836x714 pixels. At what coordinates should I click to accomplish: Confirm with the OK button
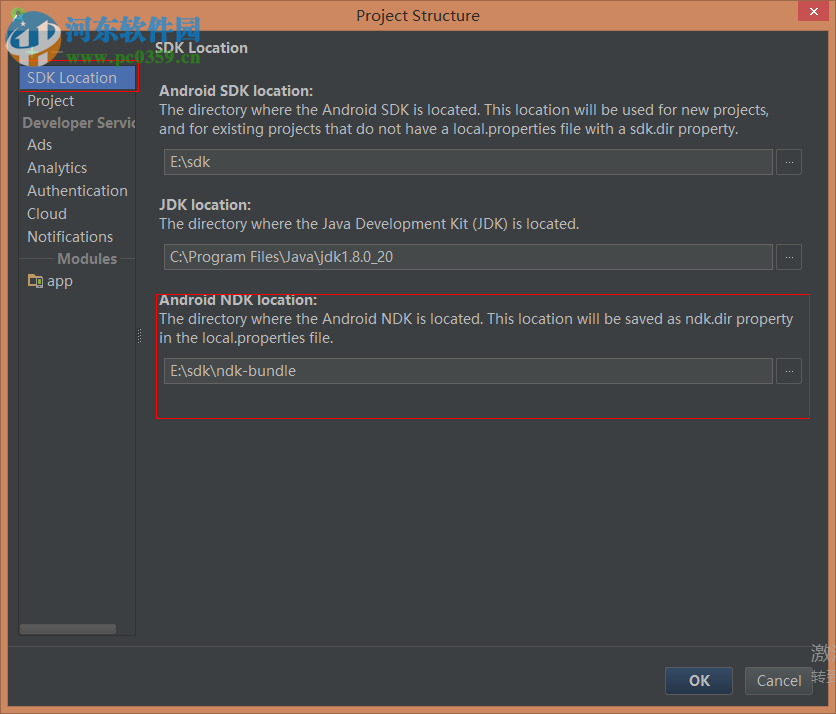coord(699,681)
